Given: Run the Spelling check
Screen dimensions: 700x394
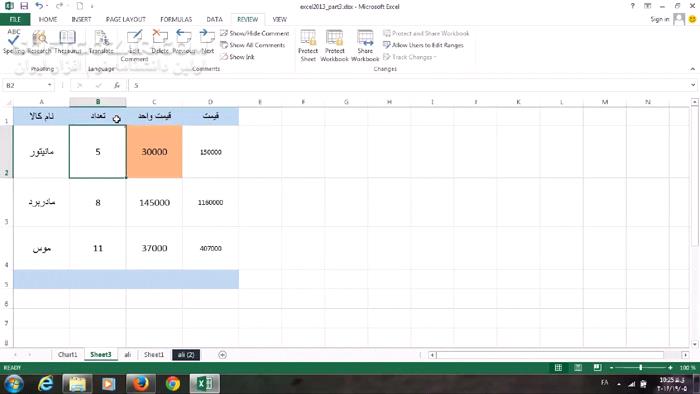Looking at the screenshot, I should coord(14,41).
